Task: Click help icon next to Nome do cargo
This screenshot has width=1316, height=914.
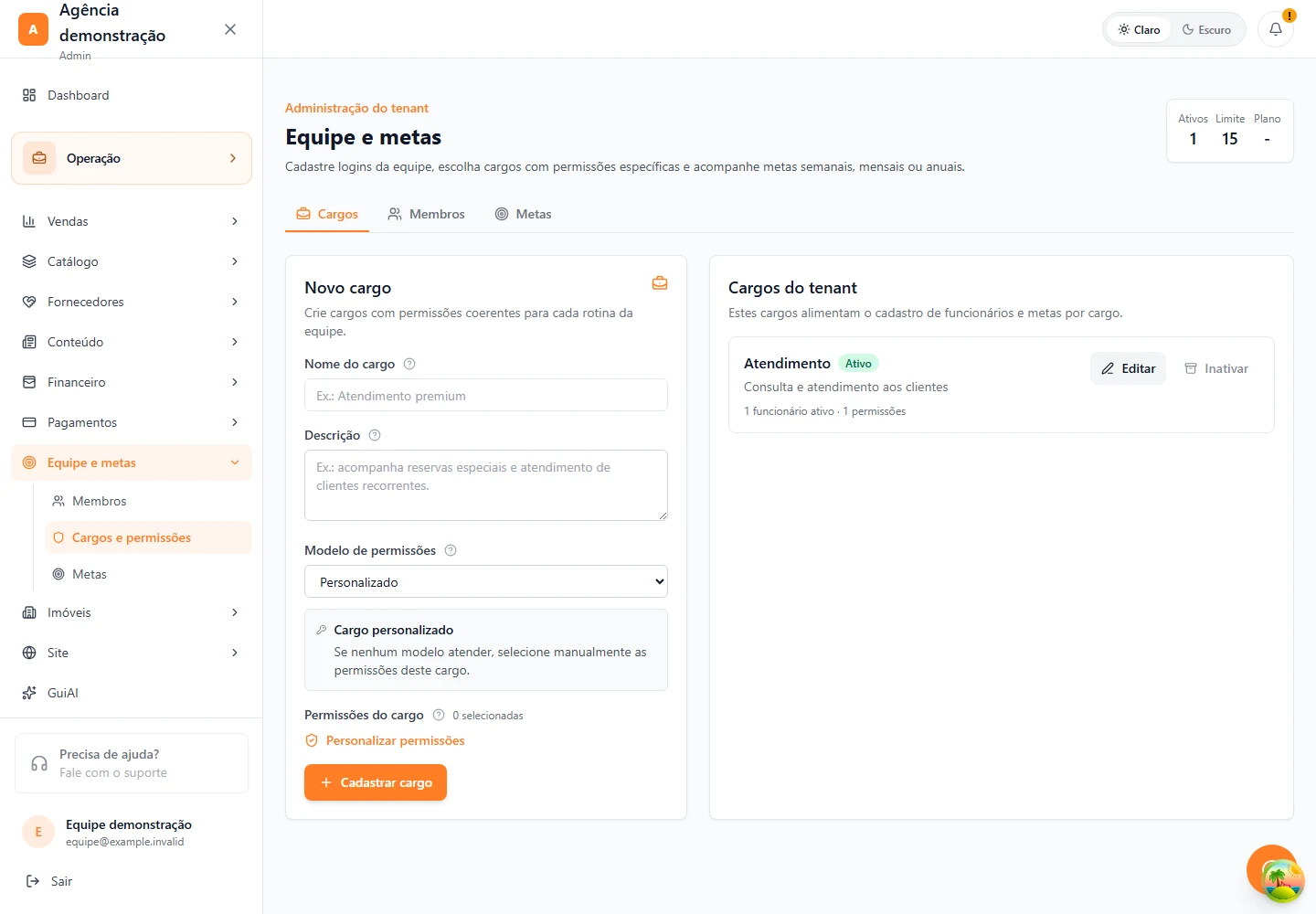Action: click(x=409, y=364)
